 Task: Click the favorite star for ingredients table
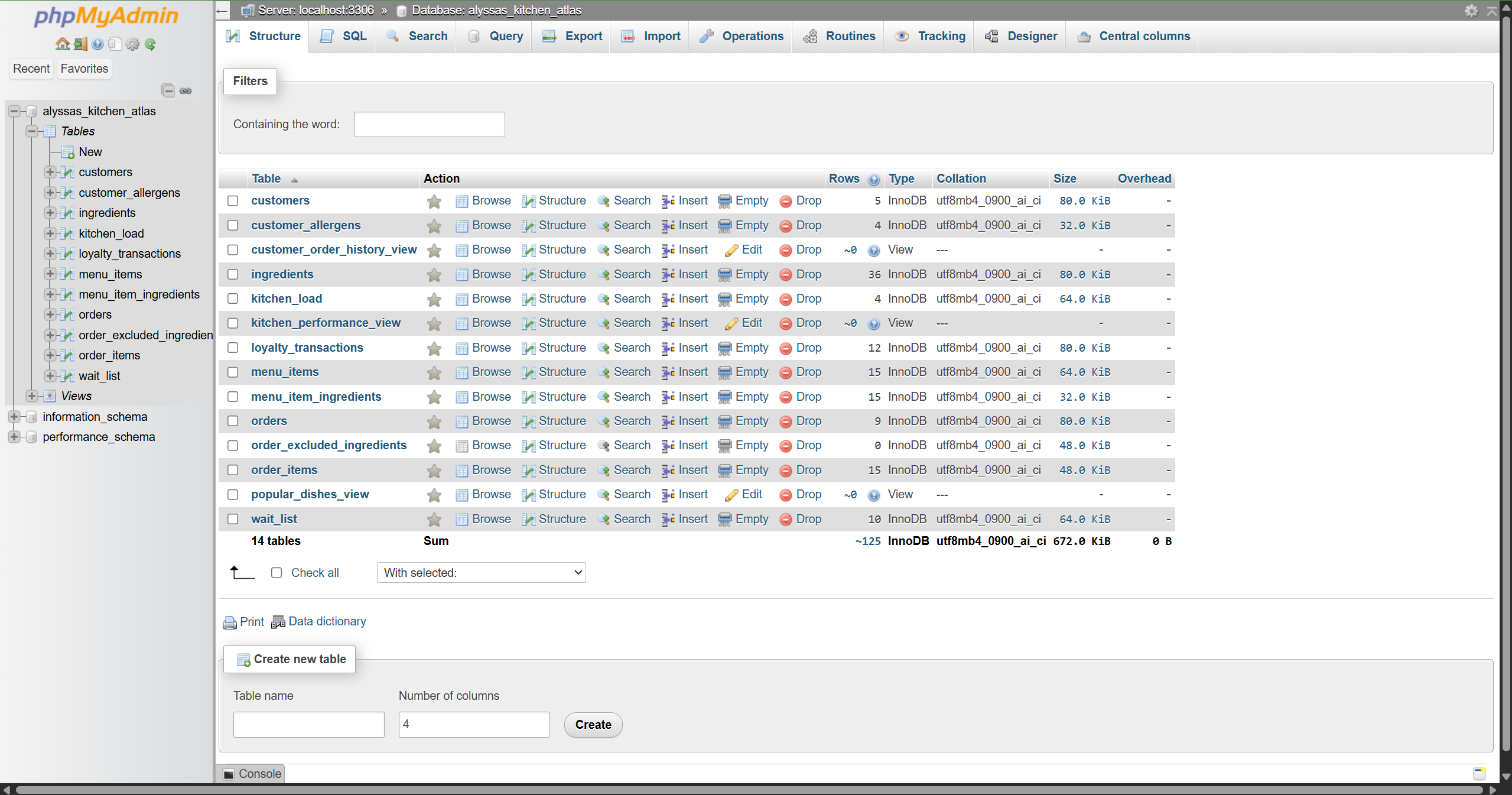coord(434,275)
